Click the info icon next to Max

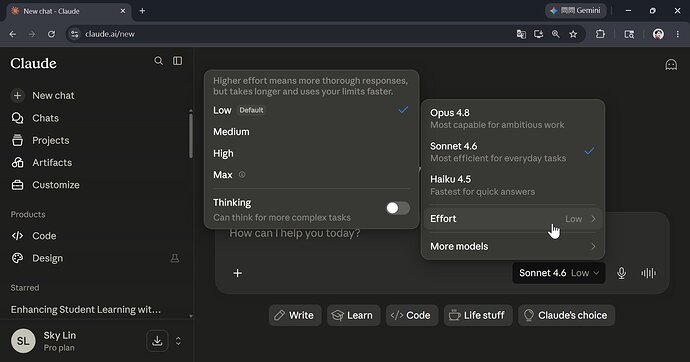pyautogui.click(x=242, y=175)
